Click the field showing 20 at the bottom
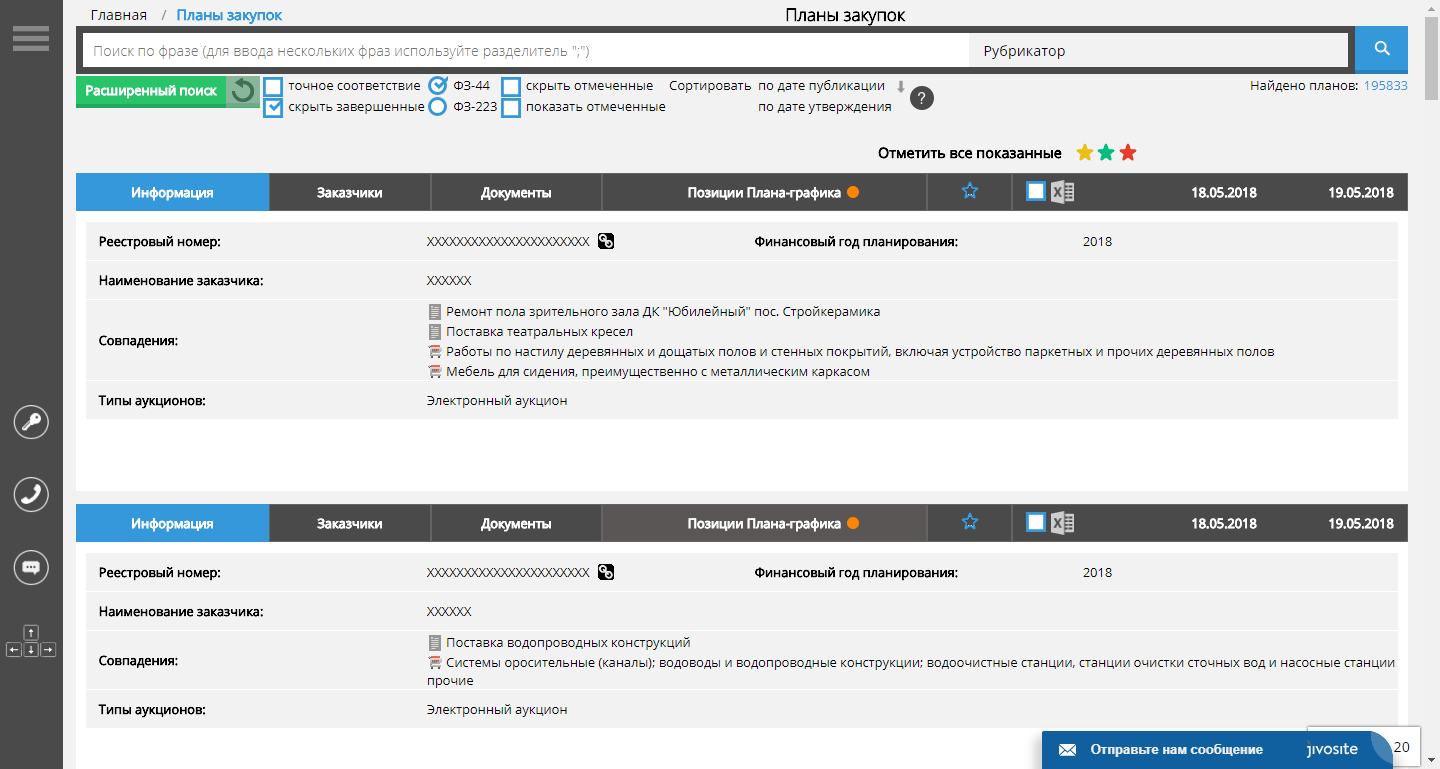 tap(1401, 747)
